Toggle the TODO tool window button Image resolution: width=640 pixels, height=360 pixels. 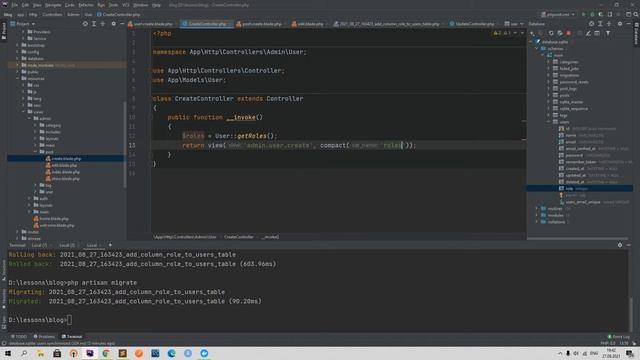19,337
